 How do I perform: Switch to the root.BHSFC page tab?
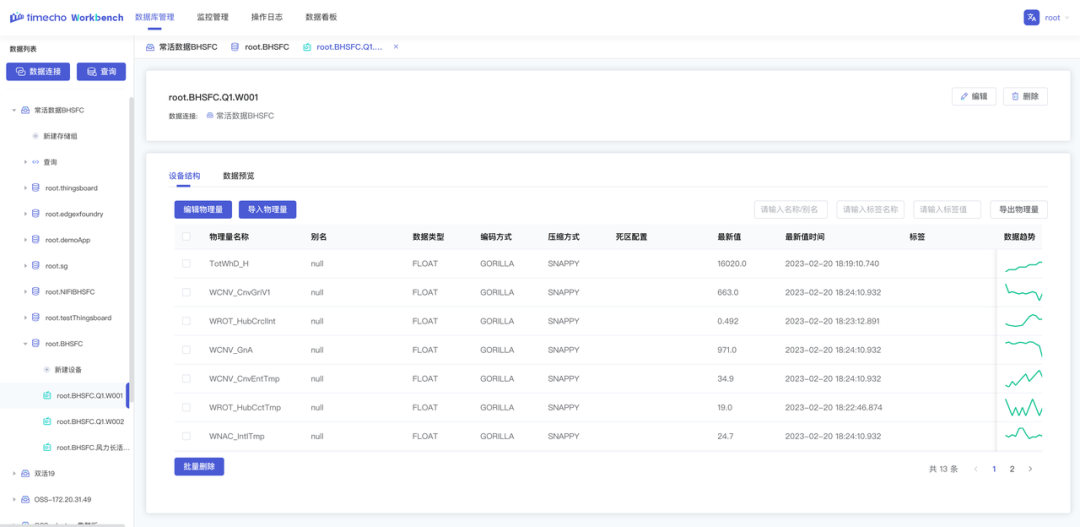coord(260,47)
